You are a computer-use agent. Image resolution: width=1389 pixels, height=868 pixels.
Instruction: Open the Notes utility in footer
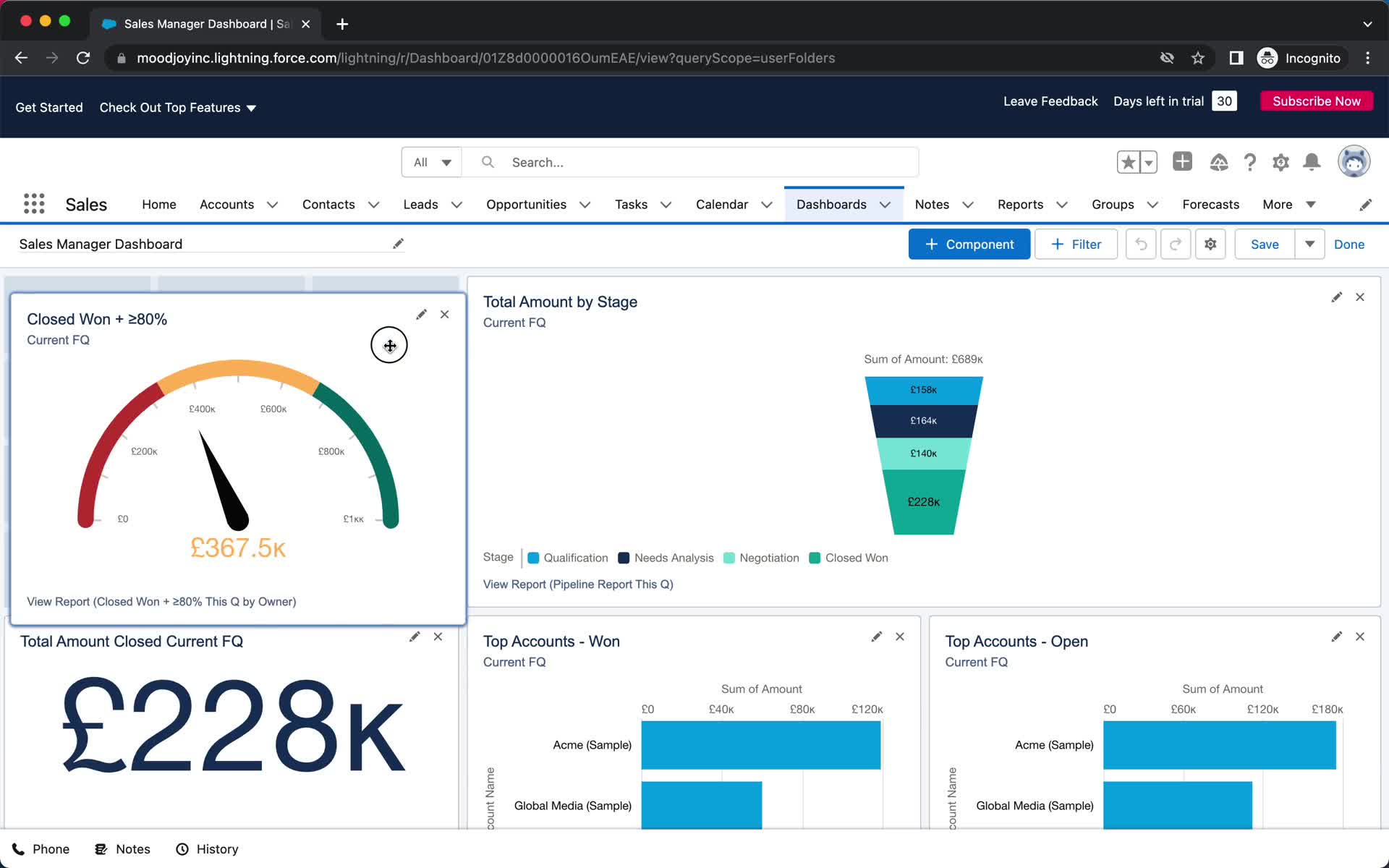click(122, 849)
